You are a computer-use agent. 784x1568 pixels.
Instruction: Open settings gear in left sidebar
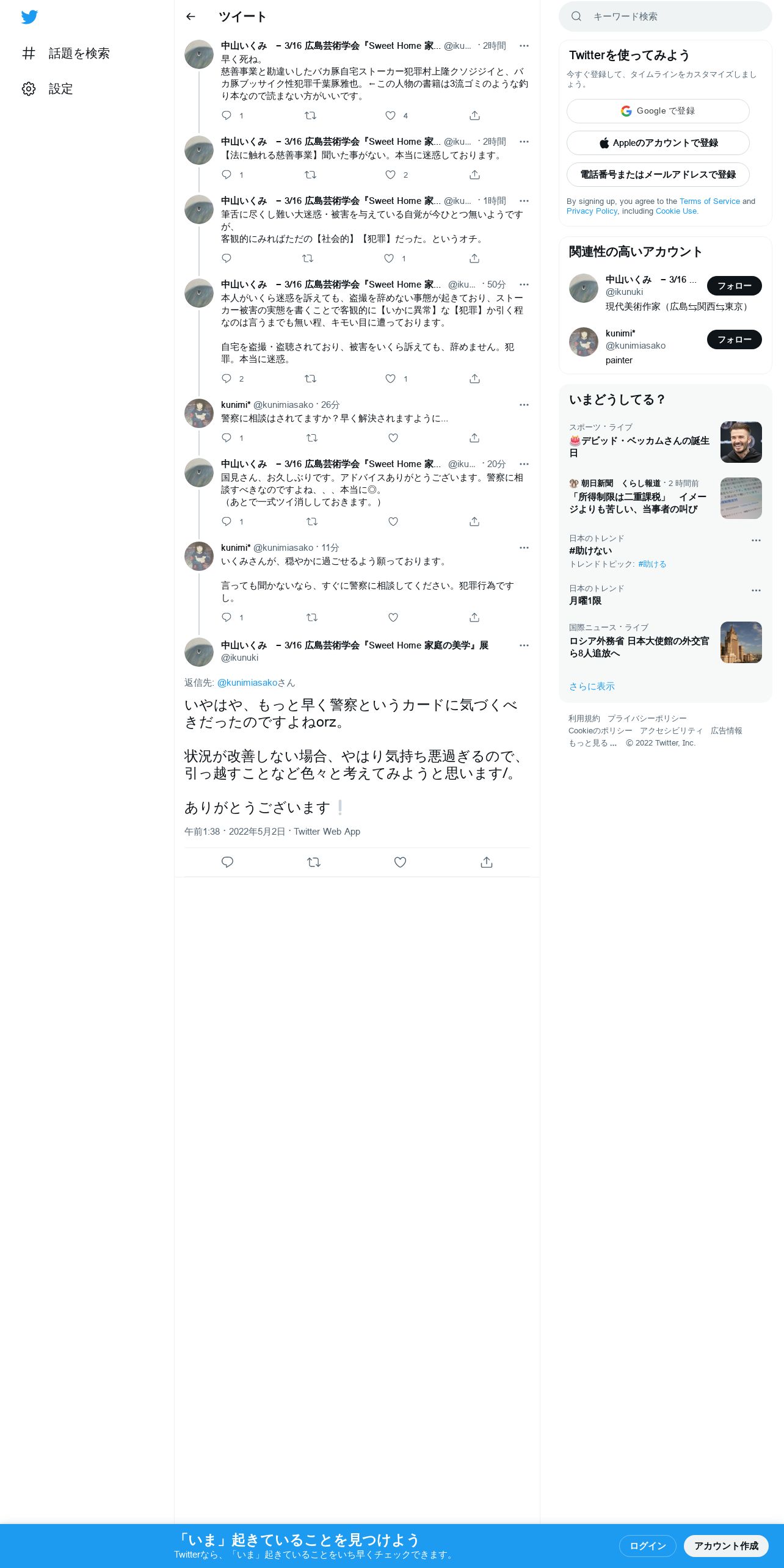(x=29, y=89)
